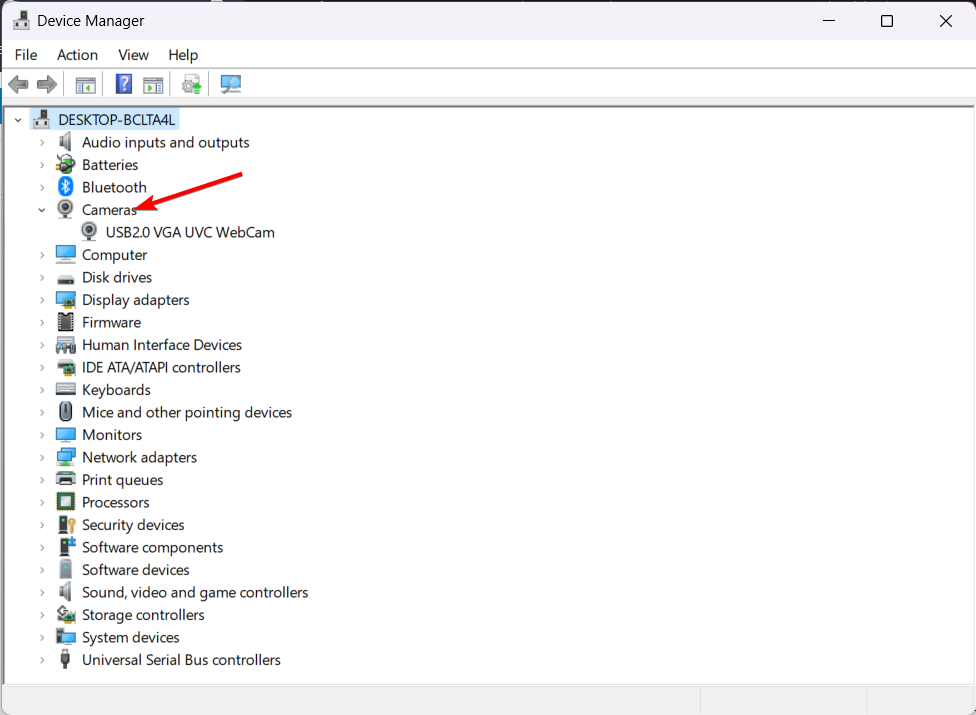Click the Device Manager title bar icon
Image resolution: width=976 pixels, height=715 pixels.
click(x=21, y=21)
